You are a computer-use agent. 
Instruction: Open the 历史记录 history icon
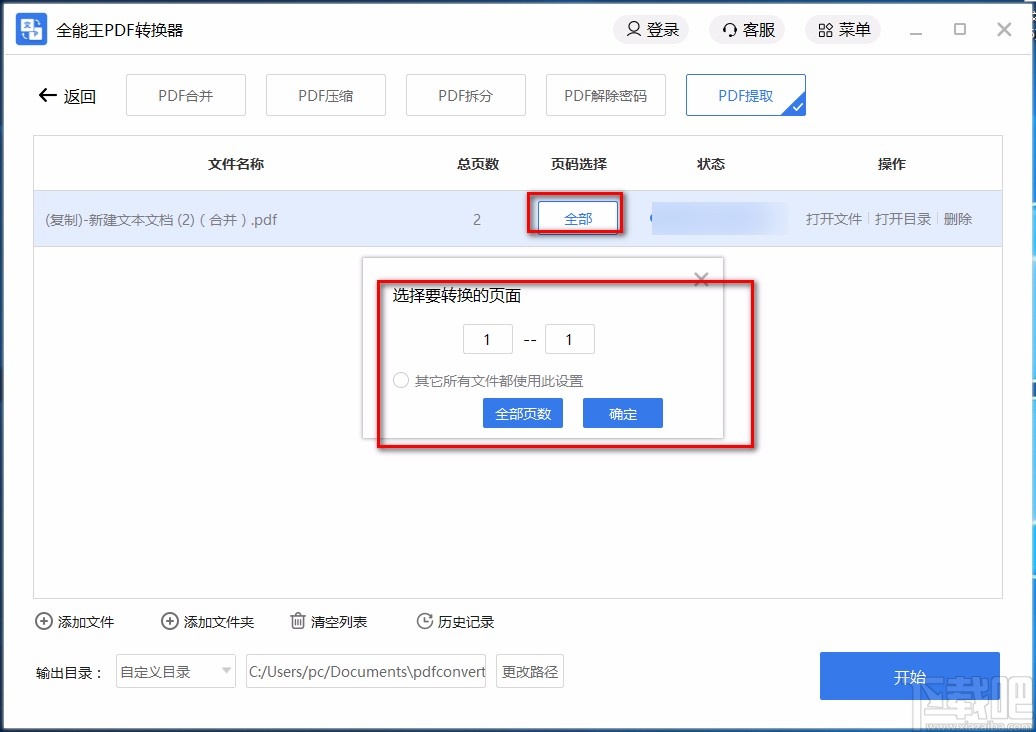(424, 621)
